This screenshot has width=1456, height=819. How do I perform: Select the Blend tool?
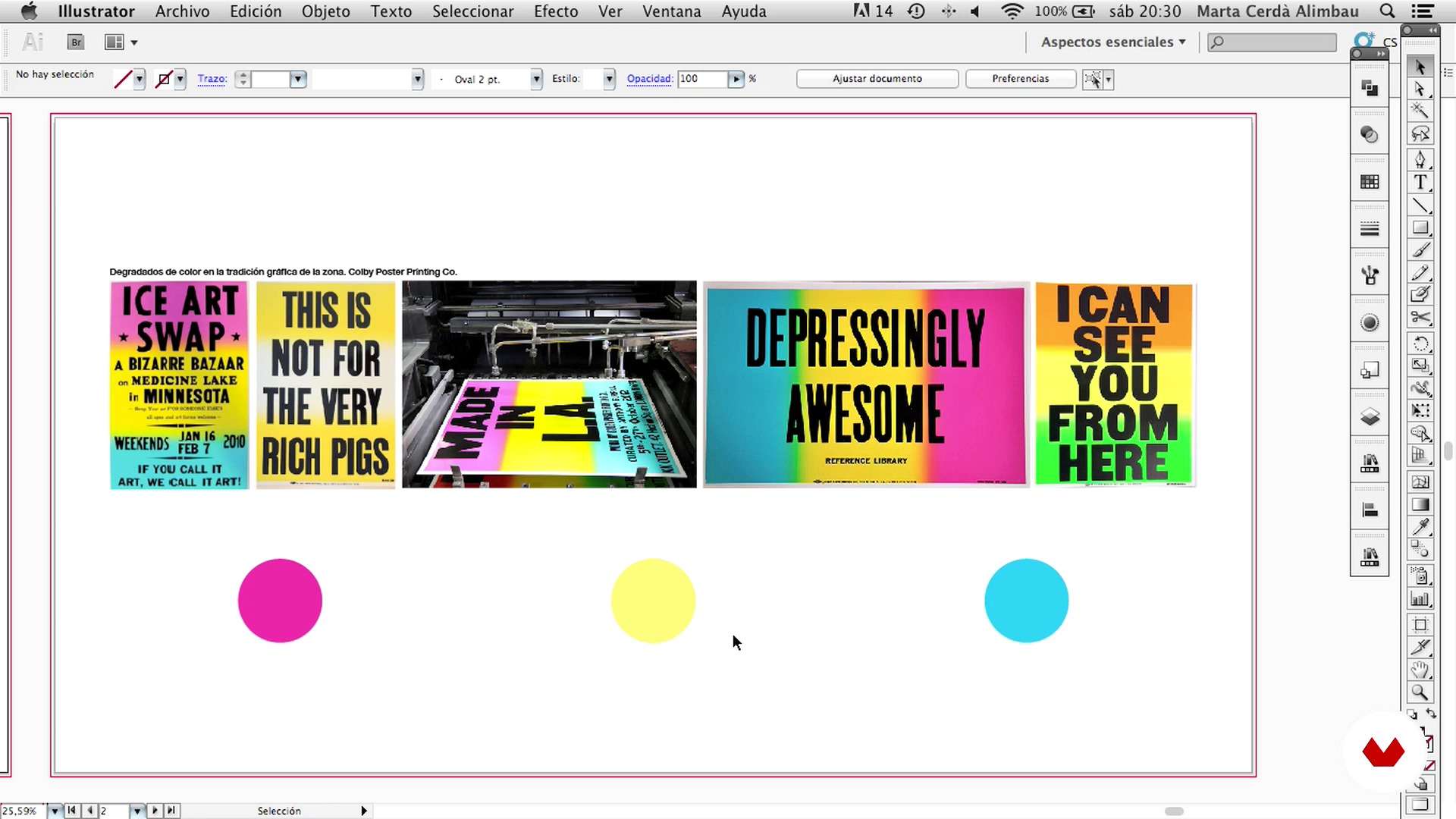pyautogui.click(x=1420, y=549)
